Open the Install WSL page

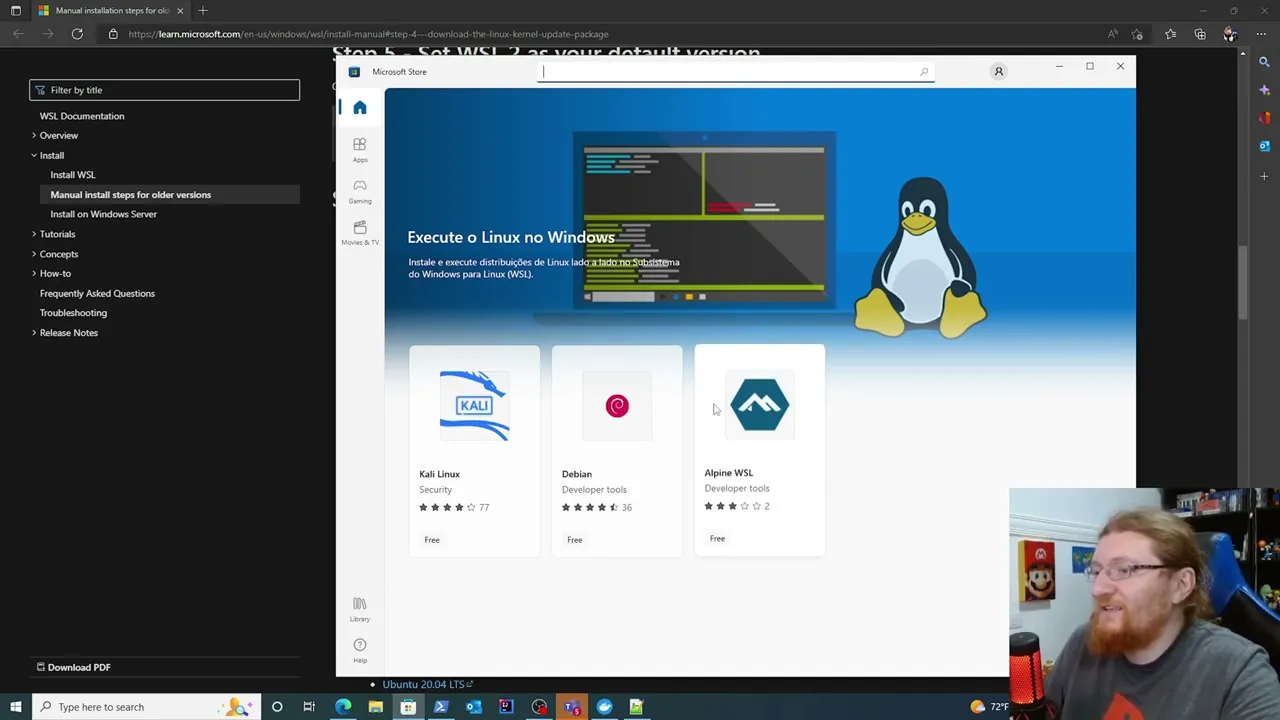tap(73, 175)
